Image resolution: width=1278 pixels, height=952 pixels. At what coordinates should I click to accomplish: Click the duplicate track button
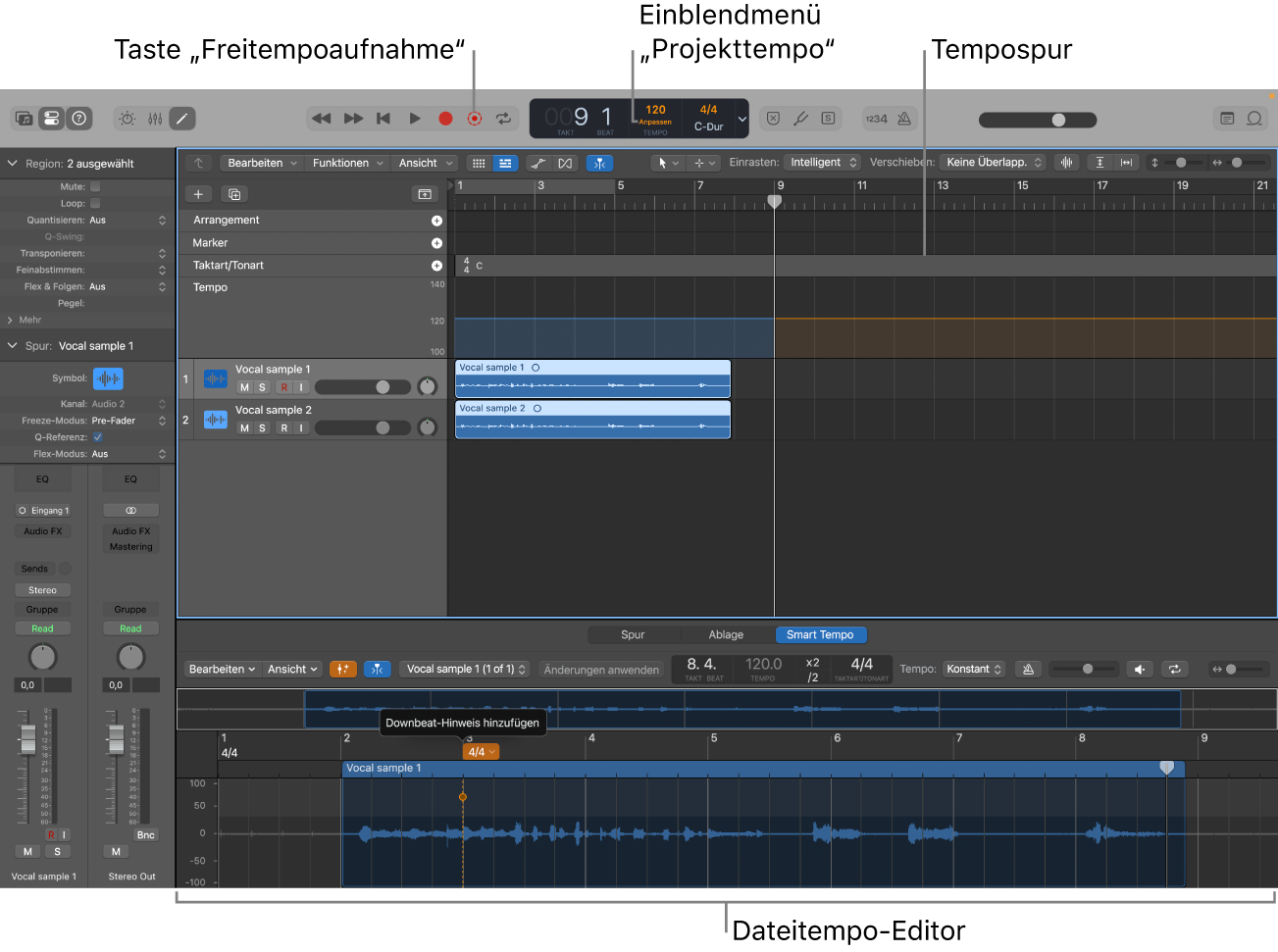(234, 194)
